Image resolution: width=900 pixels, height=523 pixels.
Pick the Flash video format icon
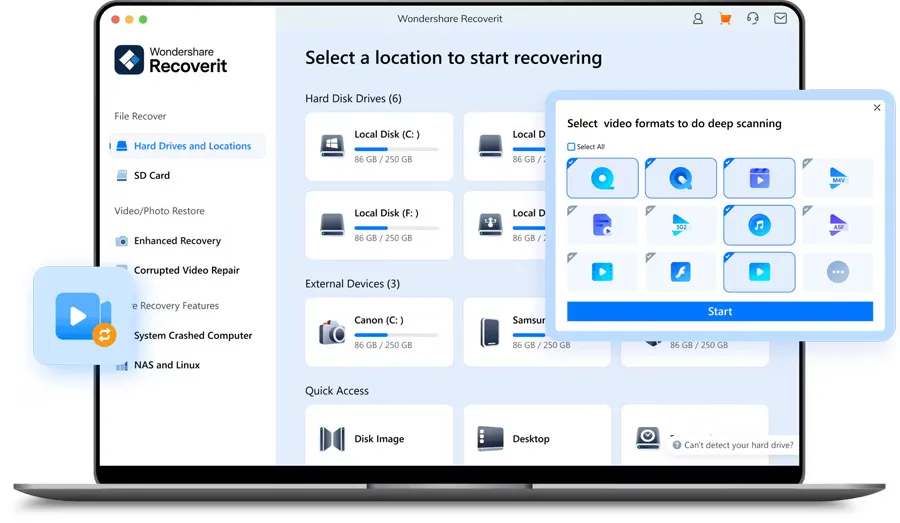680,272
